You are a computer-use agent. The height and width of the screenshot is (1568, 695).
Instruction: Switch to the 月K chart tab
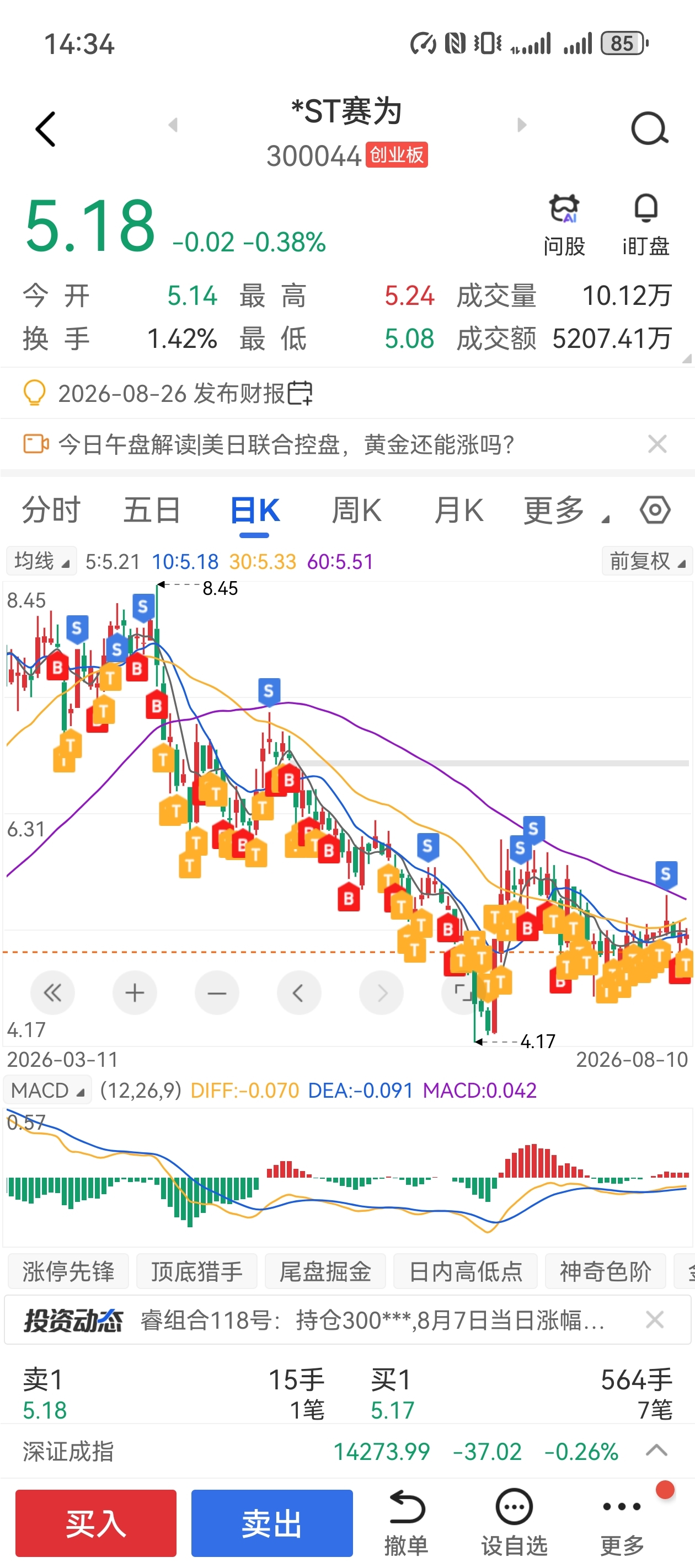click(x=458, y=509)
